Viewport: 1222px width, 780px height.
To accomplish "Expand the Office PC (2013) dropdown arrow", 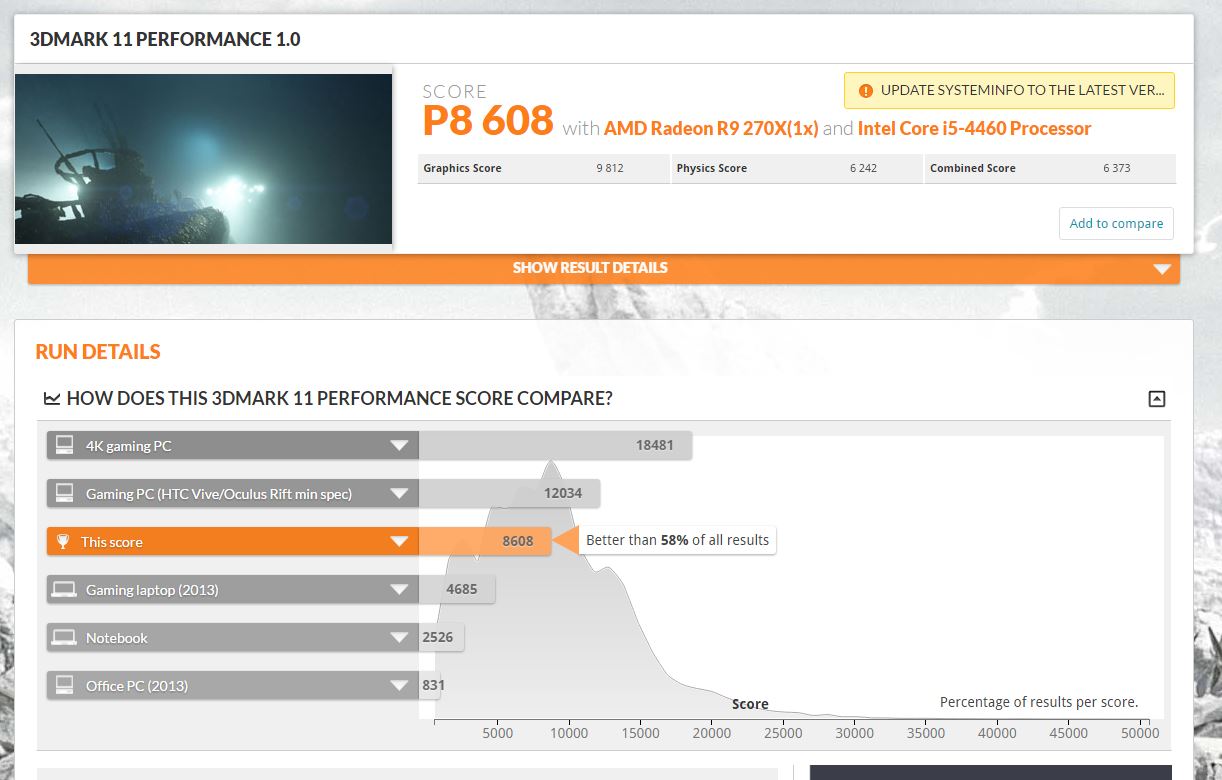I will (399, 686).
